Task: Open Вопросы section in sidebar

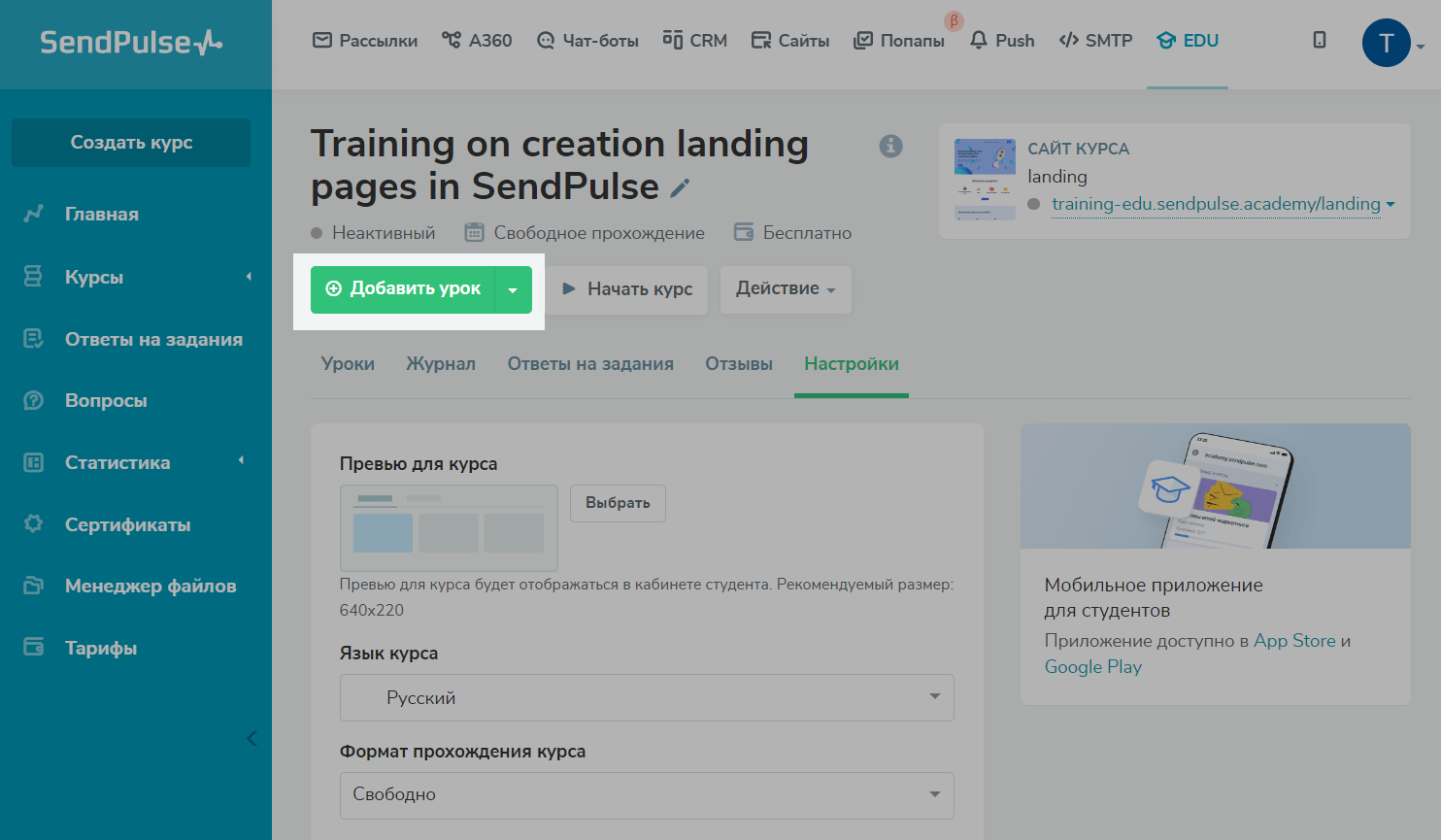Action: 106,400
